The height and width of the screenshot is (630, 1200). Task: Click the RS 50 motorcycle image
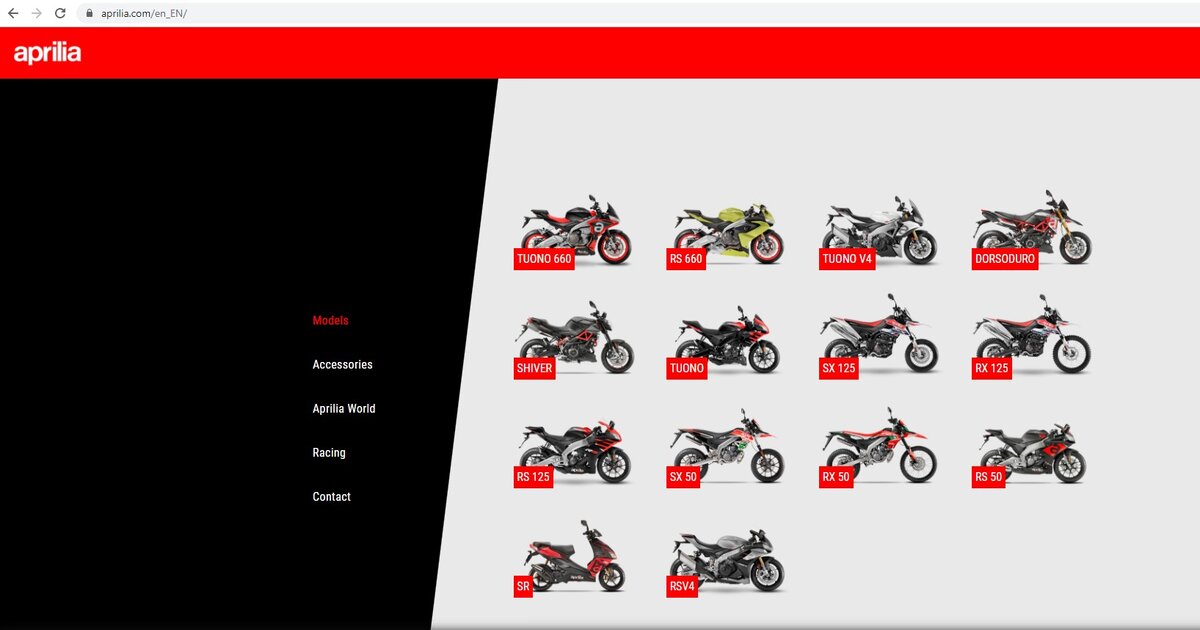click(x=1033, y=452)
